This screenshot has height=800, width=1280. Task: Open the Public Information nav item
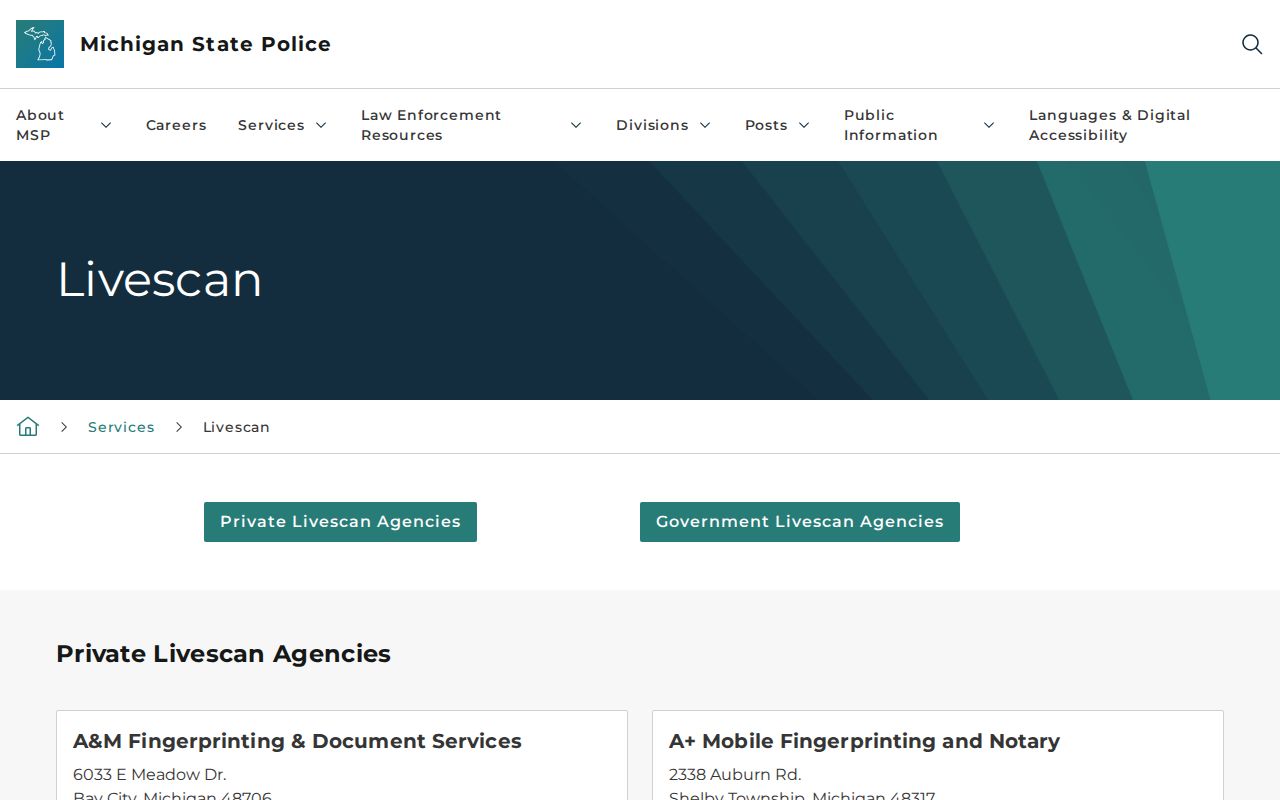click(891, 125)
